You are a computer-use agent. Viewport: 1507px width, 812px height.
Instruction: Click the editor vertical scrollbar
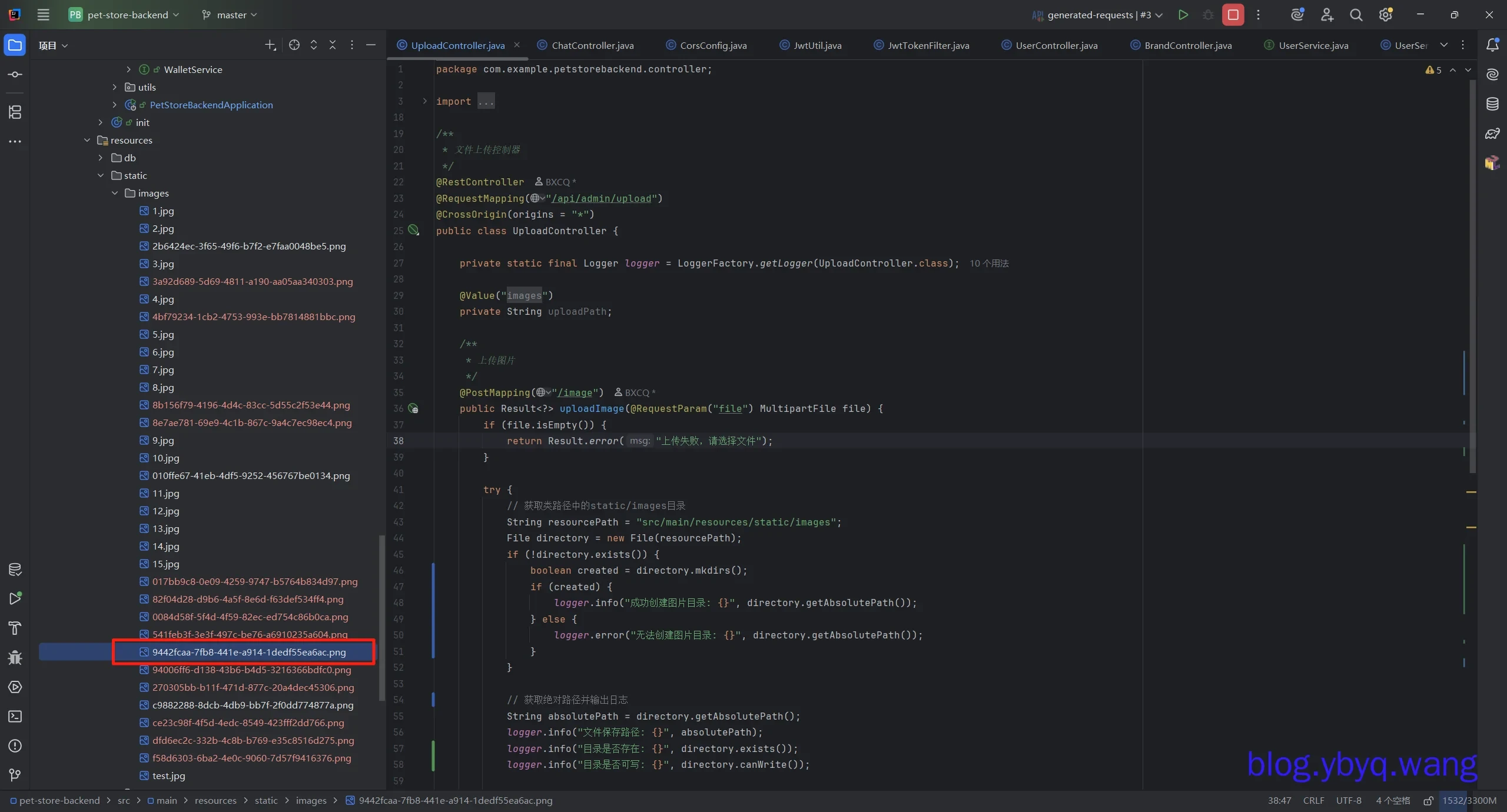click(x=1473, y=277)
